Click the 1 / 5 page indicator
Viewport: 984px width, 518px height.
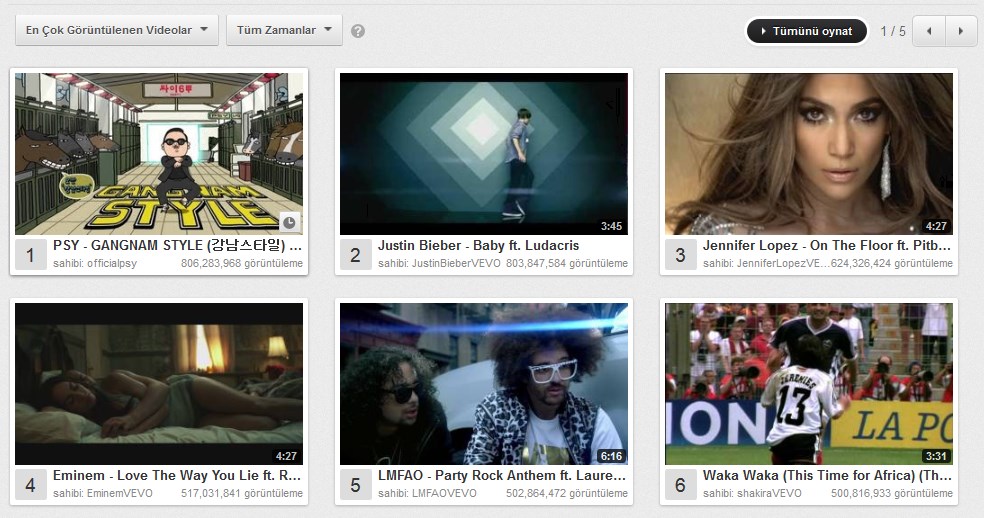tap(893, 31)
